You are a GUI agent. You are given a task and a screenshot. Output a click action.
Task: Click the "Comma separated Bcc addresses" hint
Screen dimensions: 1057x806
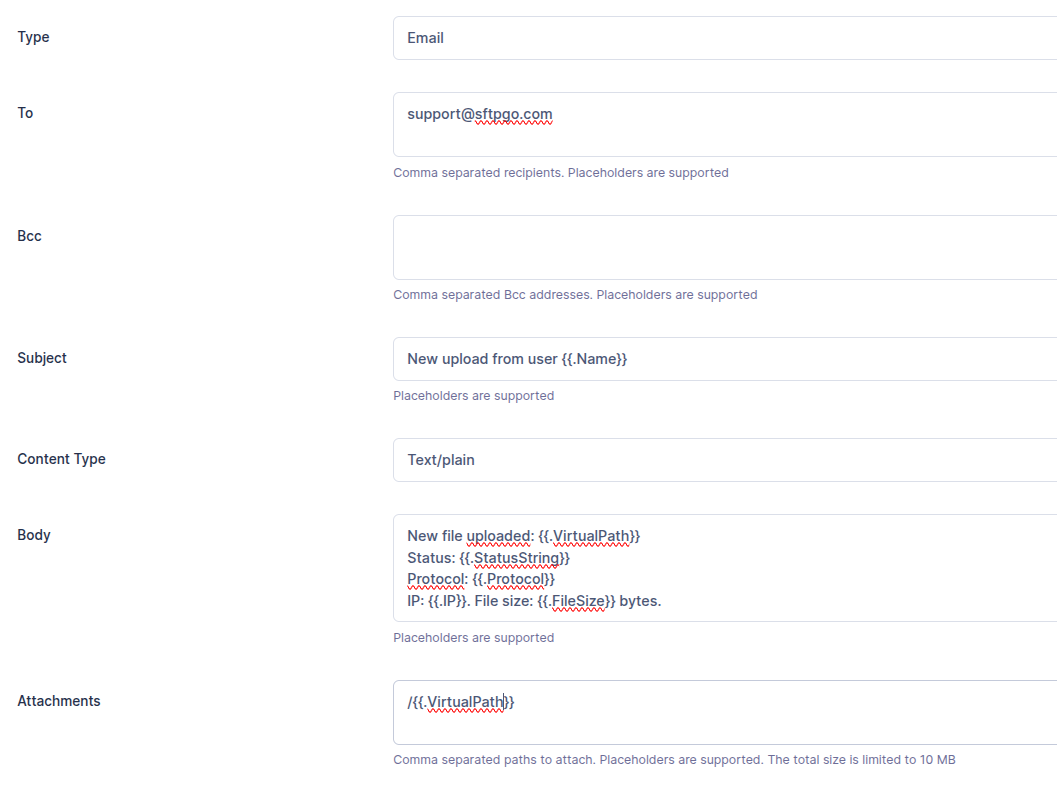tap(575, 295)
